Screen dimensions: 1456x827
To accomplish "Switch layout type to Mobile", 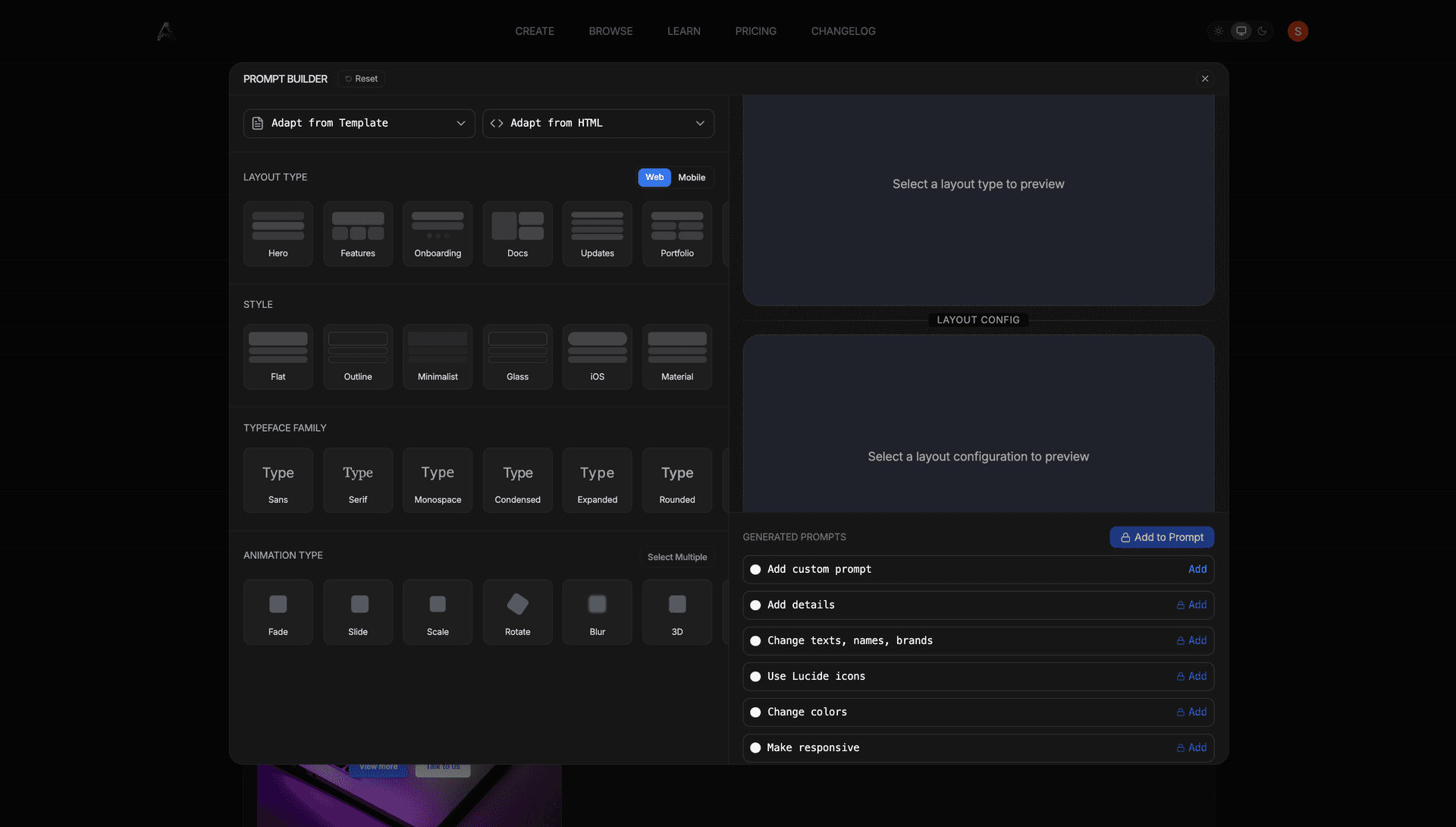I will [x=691, y=177].
